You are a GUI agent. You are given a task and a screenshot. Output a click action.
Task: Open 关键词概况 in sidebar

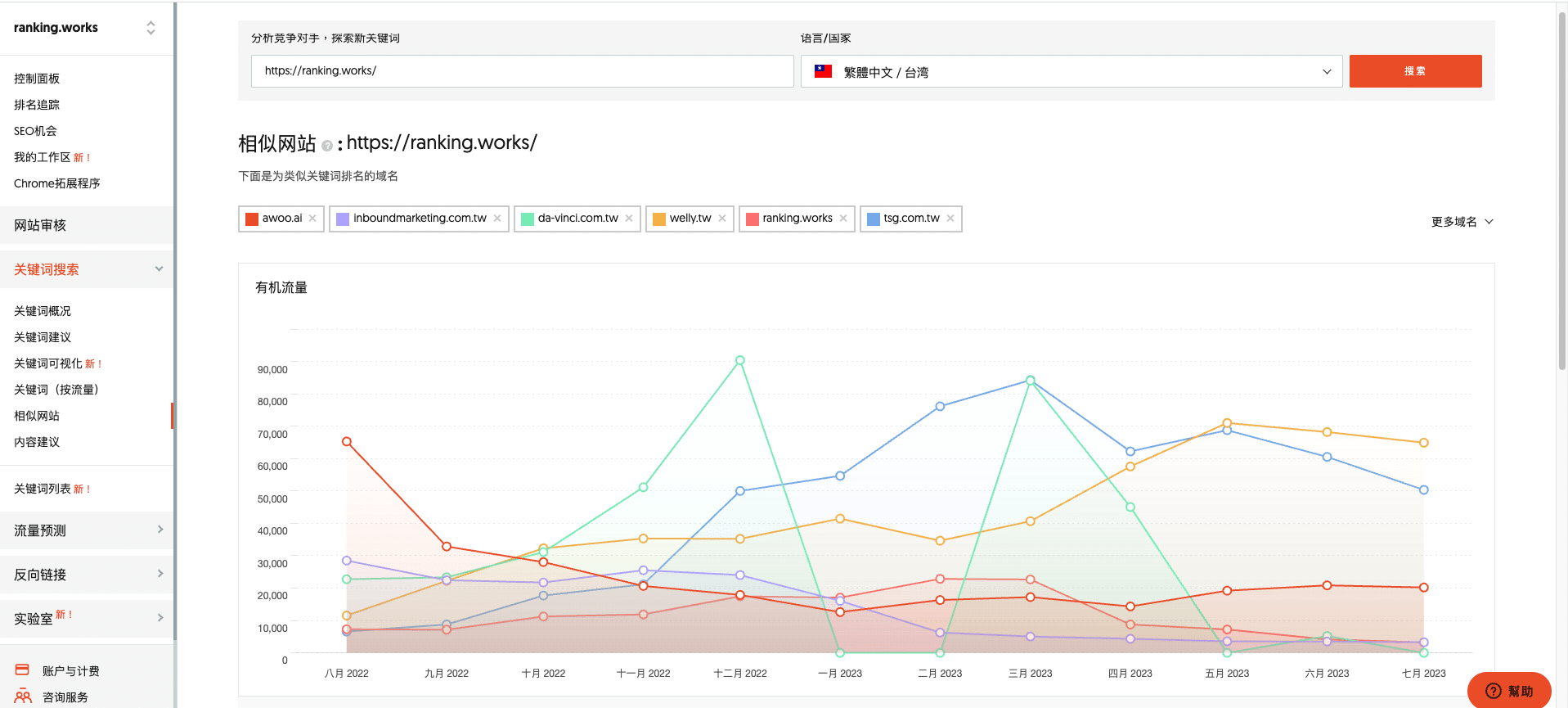point(43,311)
